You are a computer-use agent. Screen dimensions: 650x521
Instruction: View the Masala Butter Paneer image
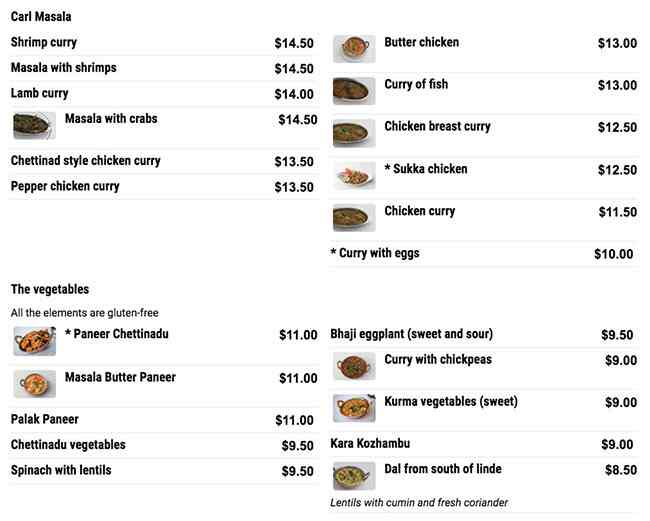[x=34, y=384]
